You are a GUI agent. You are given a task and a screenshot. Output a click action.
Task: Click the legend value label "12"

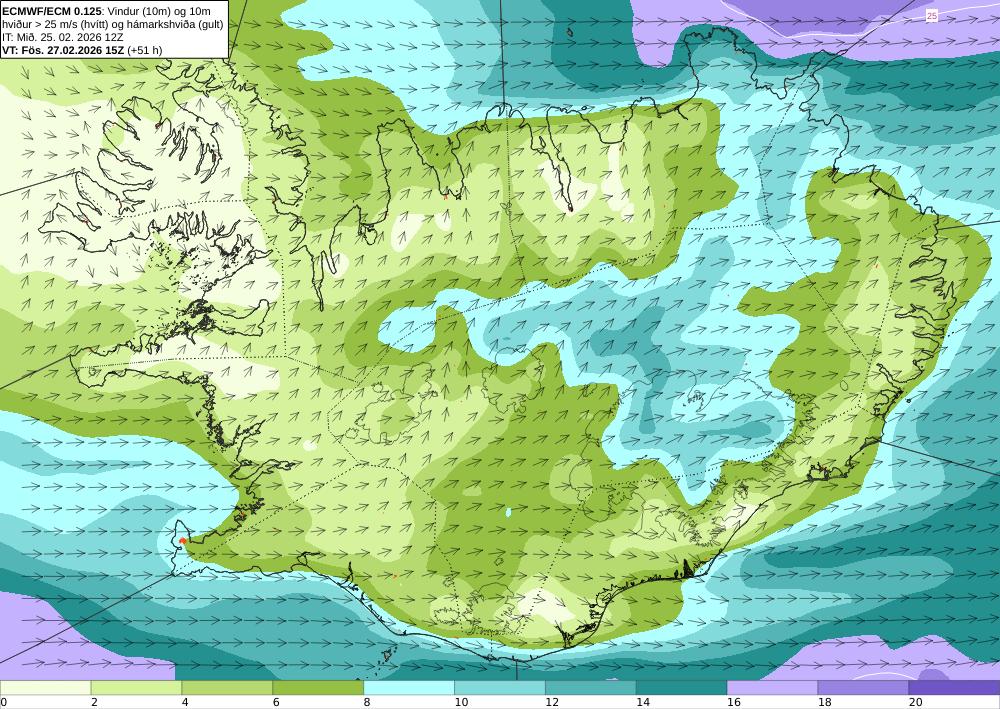pos(552,703)
